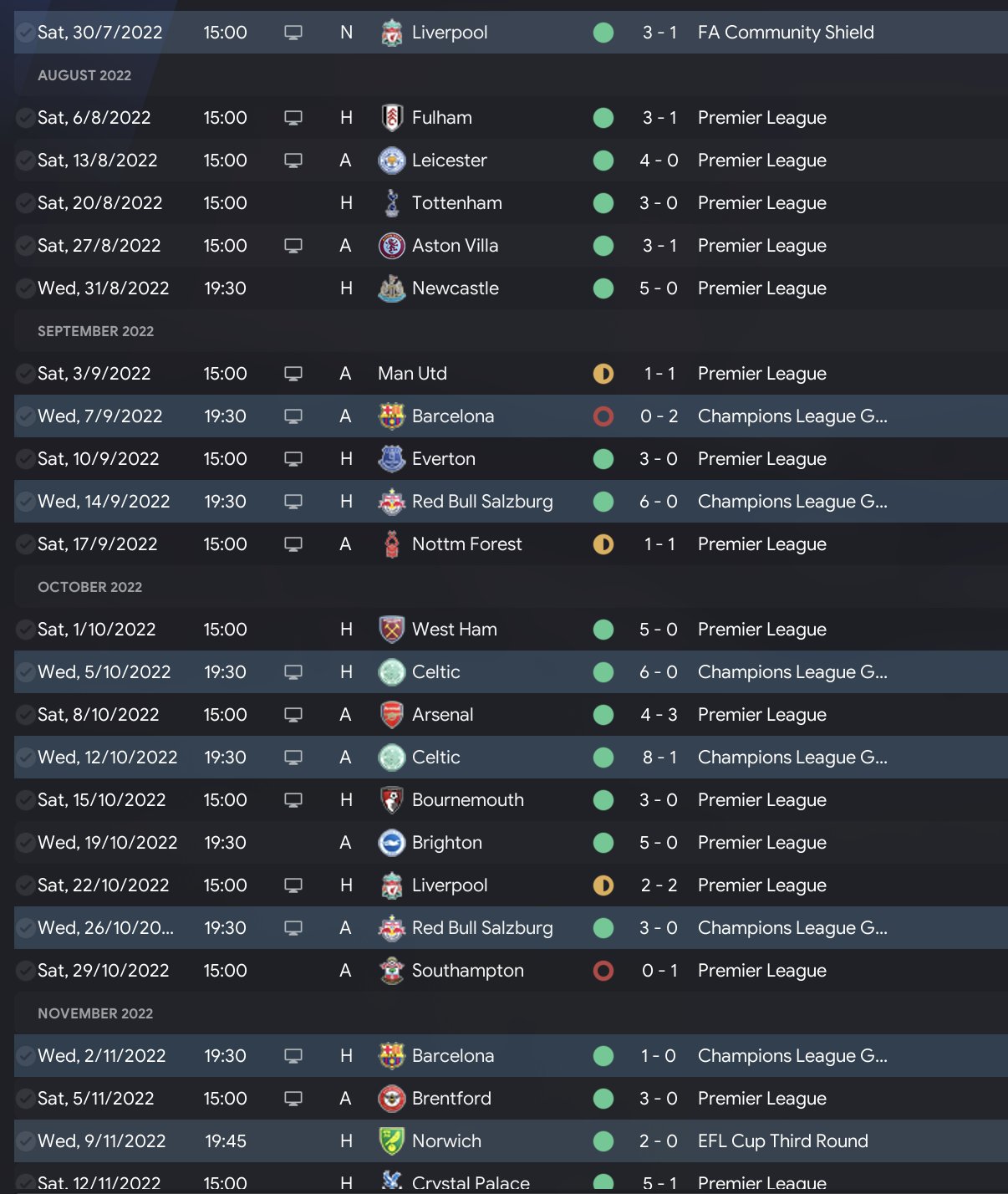Collapse the NOVEMBER 2022 month header
The height and width of the screenshot is (1194, 1008).
[x=95, y=1013]
